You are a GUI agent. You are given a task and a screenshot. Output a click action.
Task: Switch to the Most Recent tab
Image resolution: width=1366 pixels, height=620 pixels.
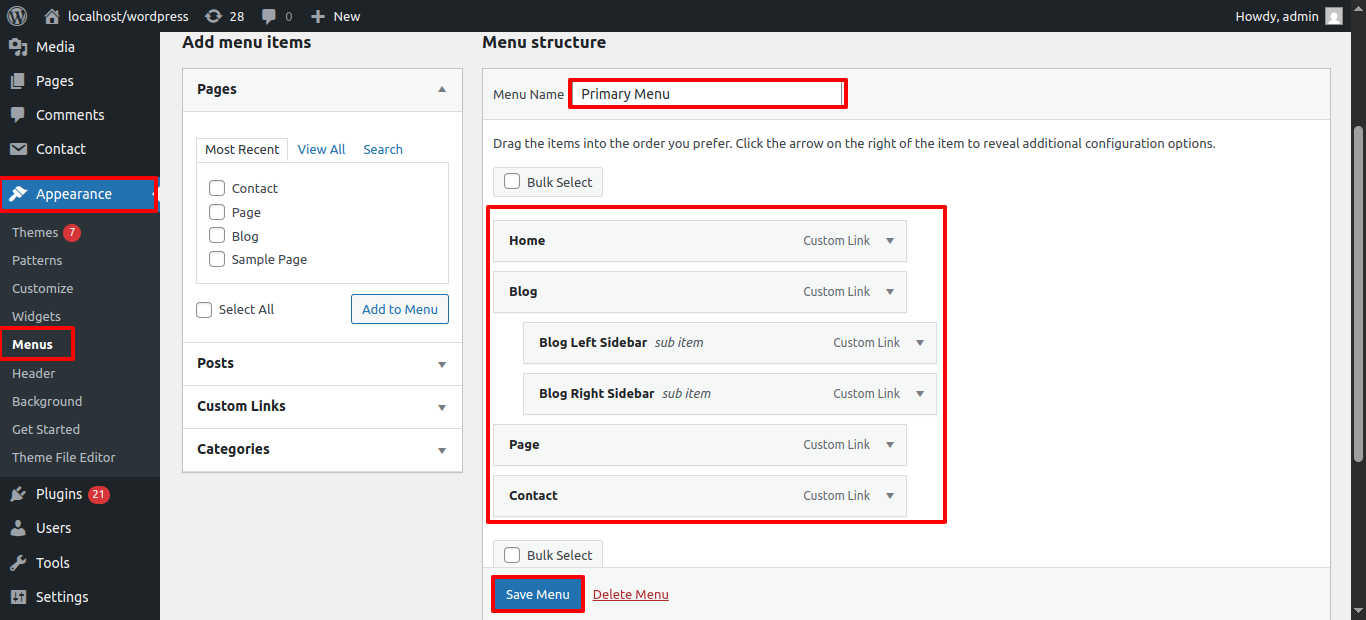[242, 149]
